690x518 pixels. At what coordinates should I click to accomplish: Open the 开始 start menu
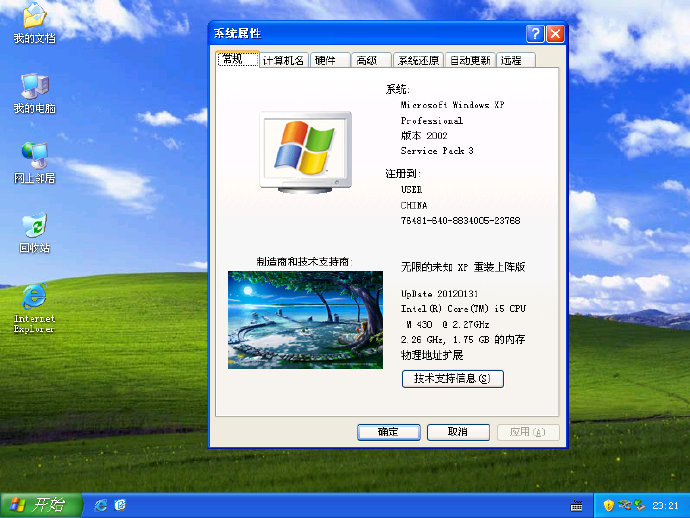41,505
